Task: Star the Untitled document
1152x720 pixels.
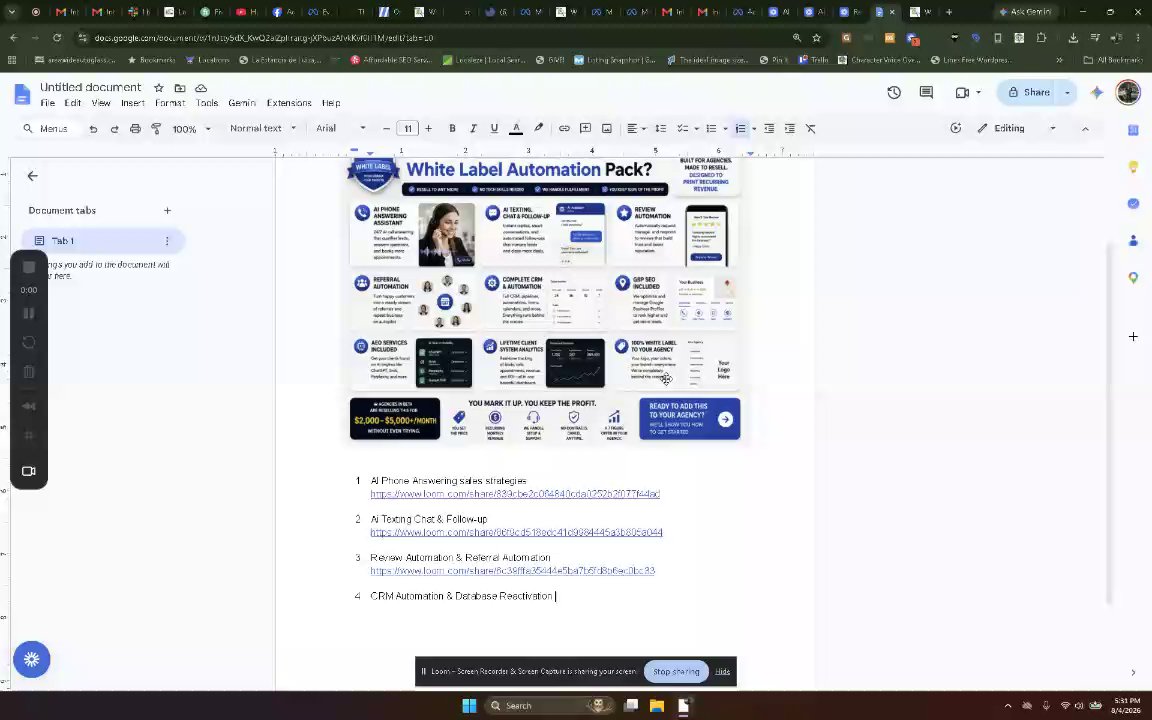Action: [159, 87]
